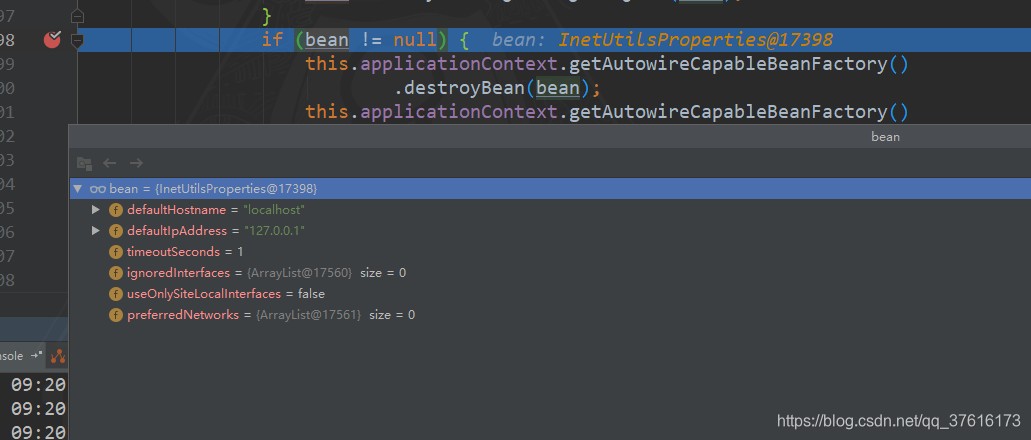
Task: Click the defaultIpAddress field icon
Action: (x=116, y=231)
